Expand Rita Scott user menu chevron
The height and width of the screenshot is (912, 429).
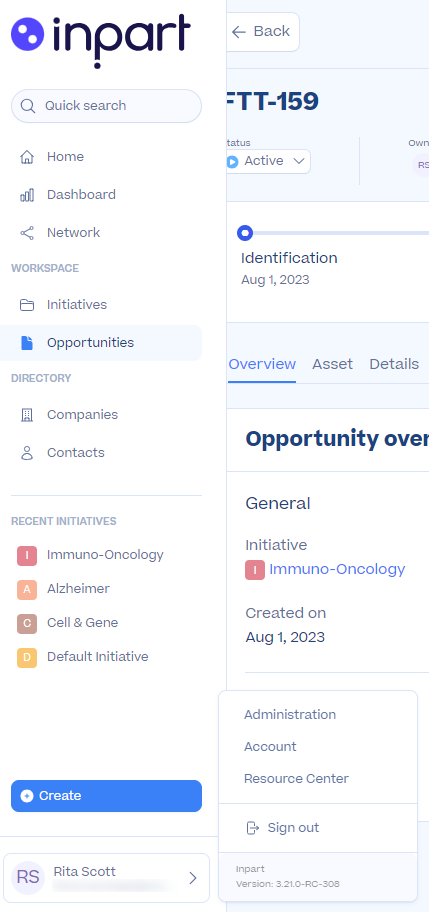193,878
